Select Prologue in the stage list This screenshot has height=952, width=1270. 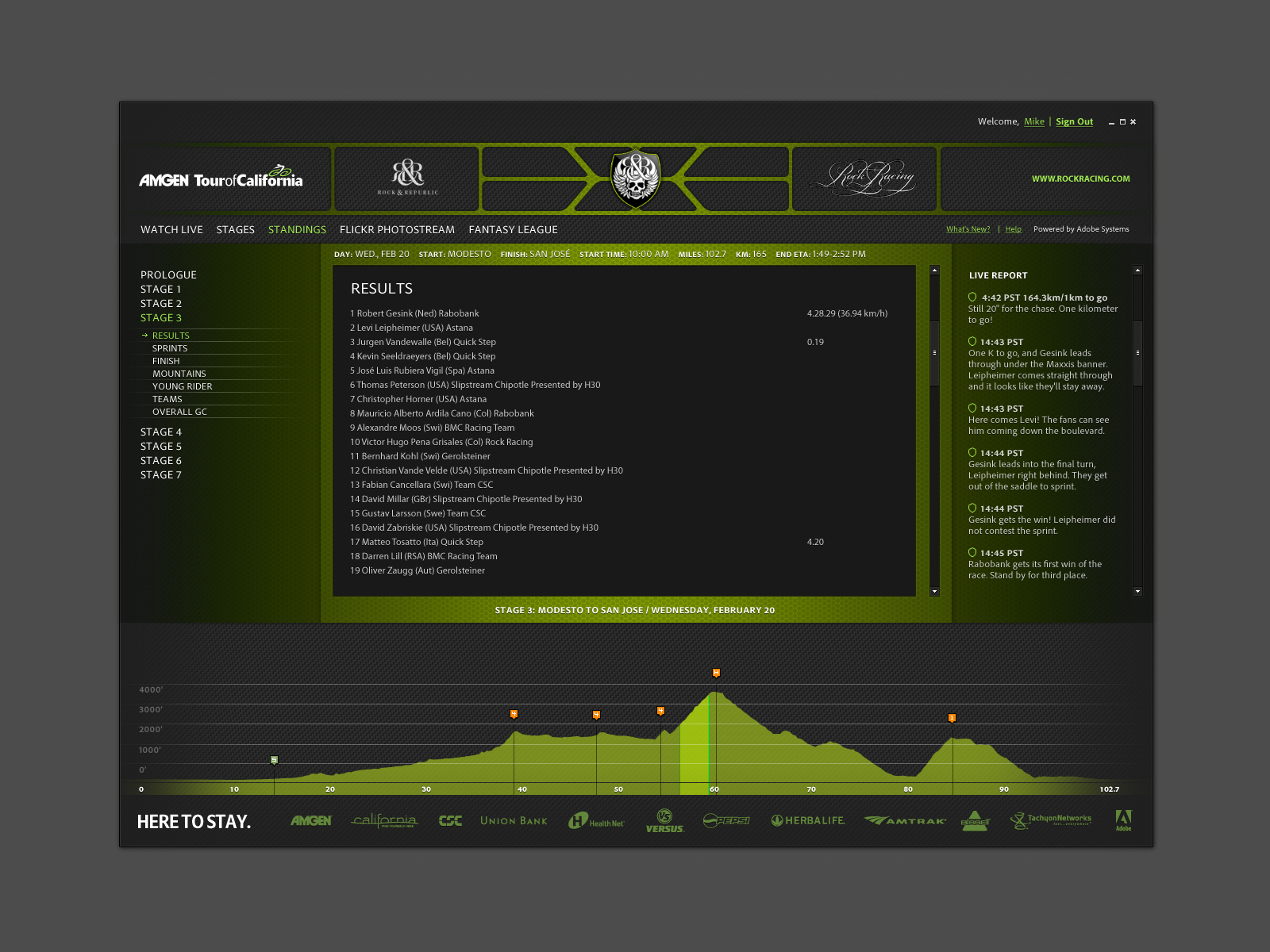pos(168,274)
